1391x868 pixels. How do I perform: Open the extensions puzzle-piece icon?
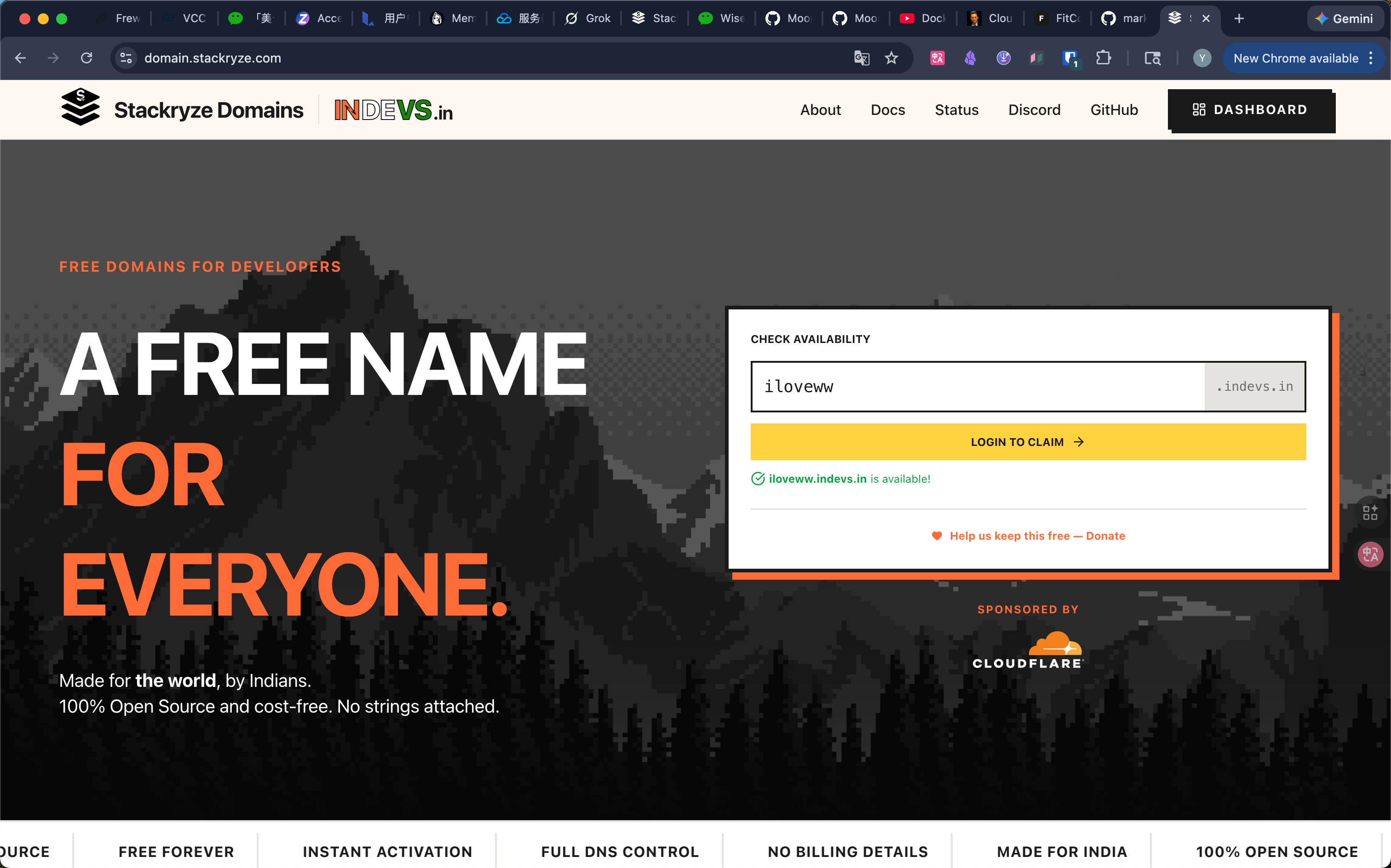click(1103, 58)
